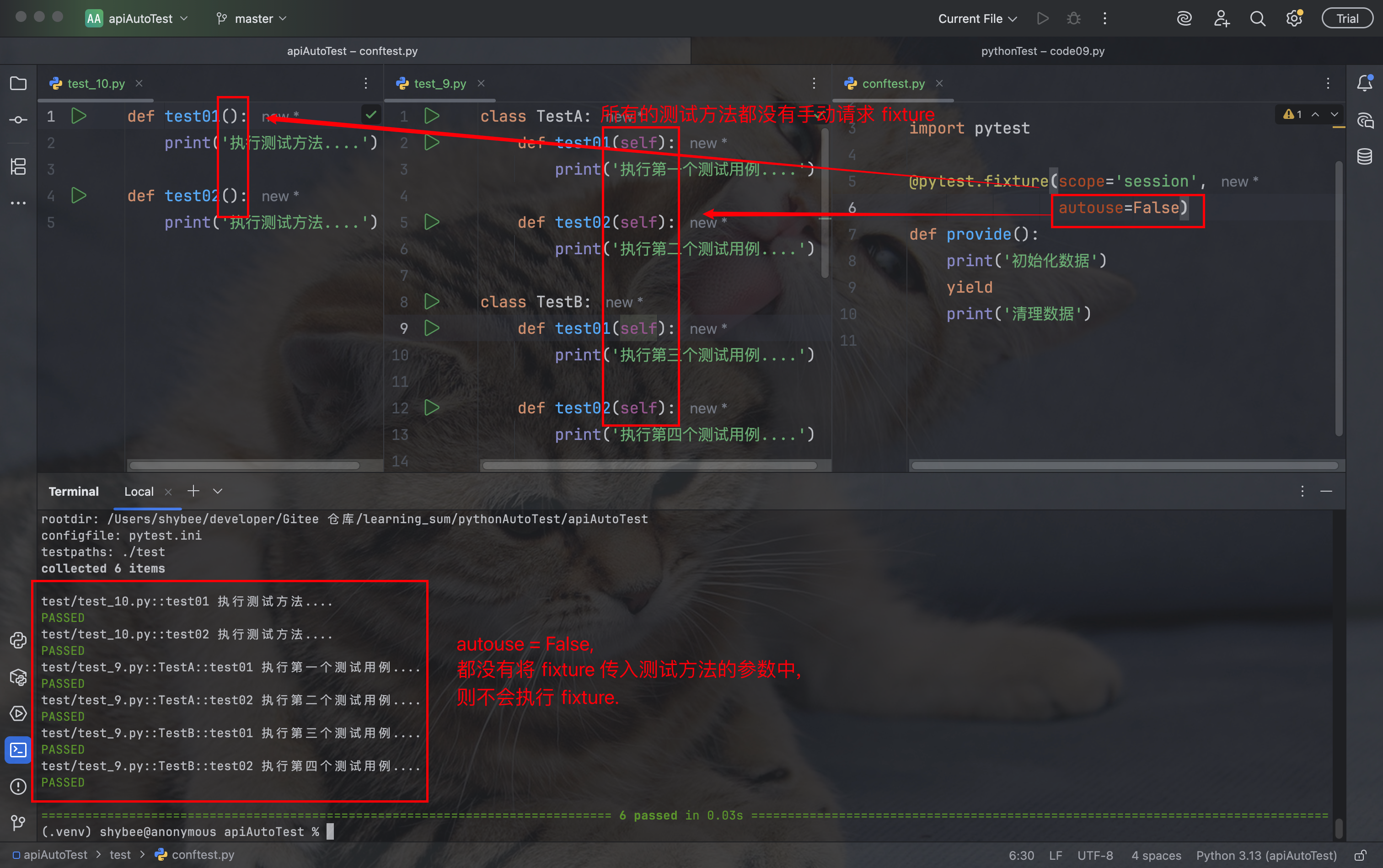Click the Python 3.13 (apiAutoTest) interpreter widget
Image resolution: width=1383 pixels, height=868 pixels.
click(1266, 855)
